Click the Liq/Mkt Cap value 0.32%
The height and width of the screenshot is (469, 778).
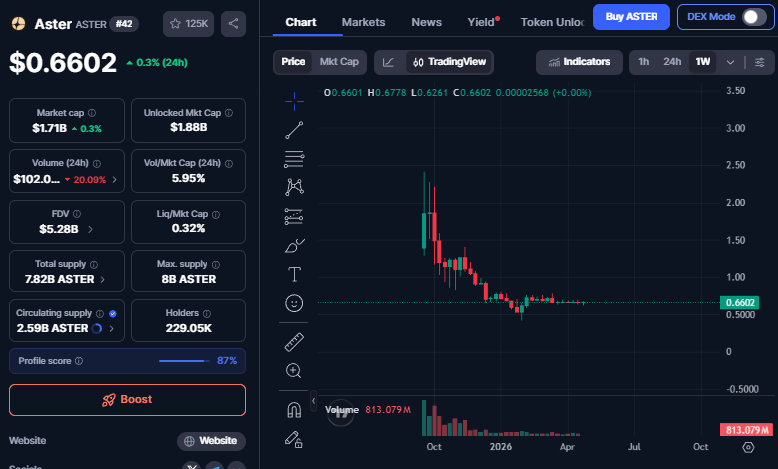coord(189,228)
